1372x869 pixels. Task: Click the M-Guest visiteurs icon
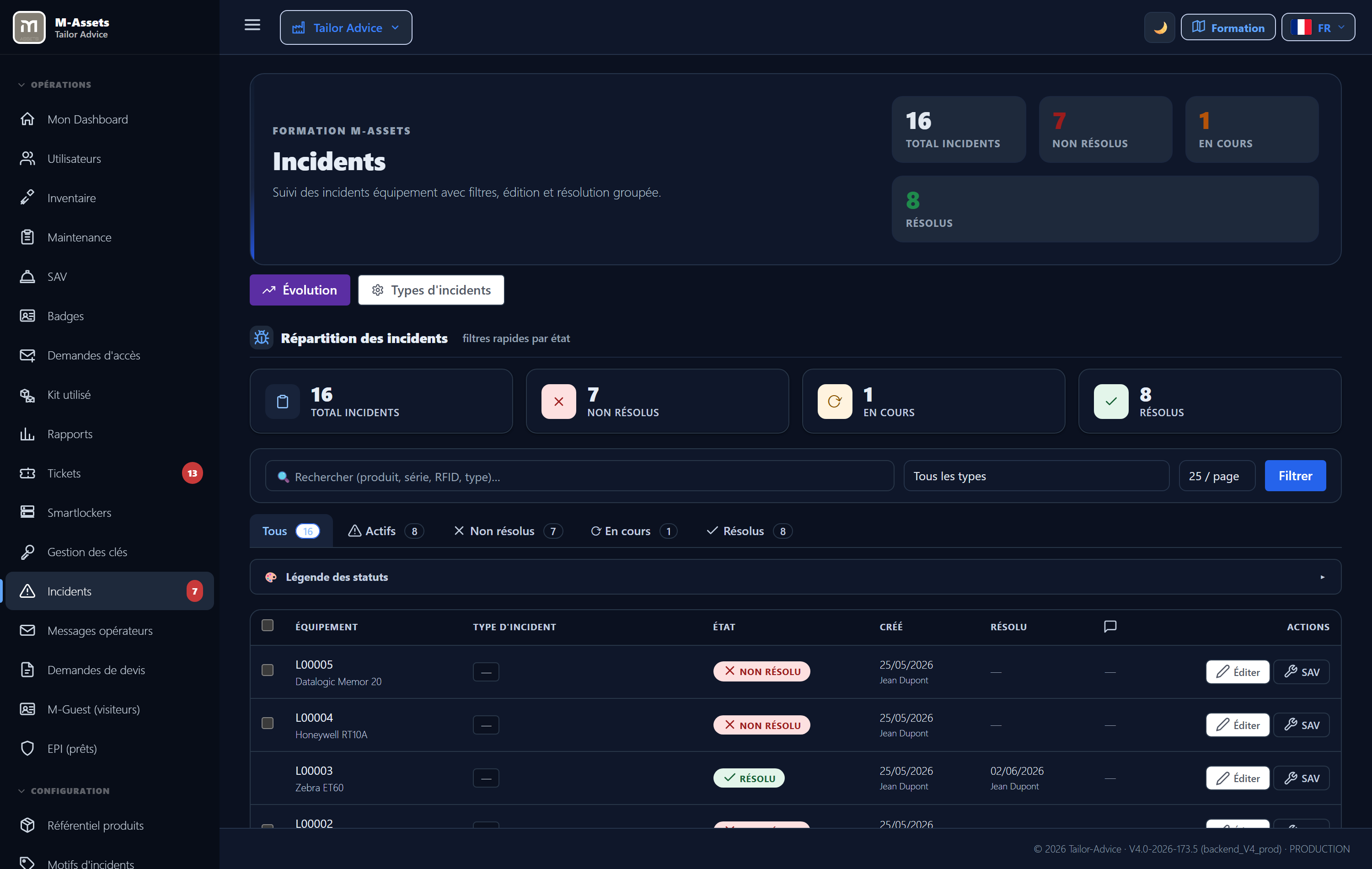click(27, 709)
